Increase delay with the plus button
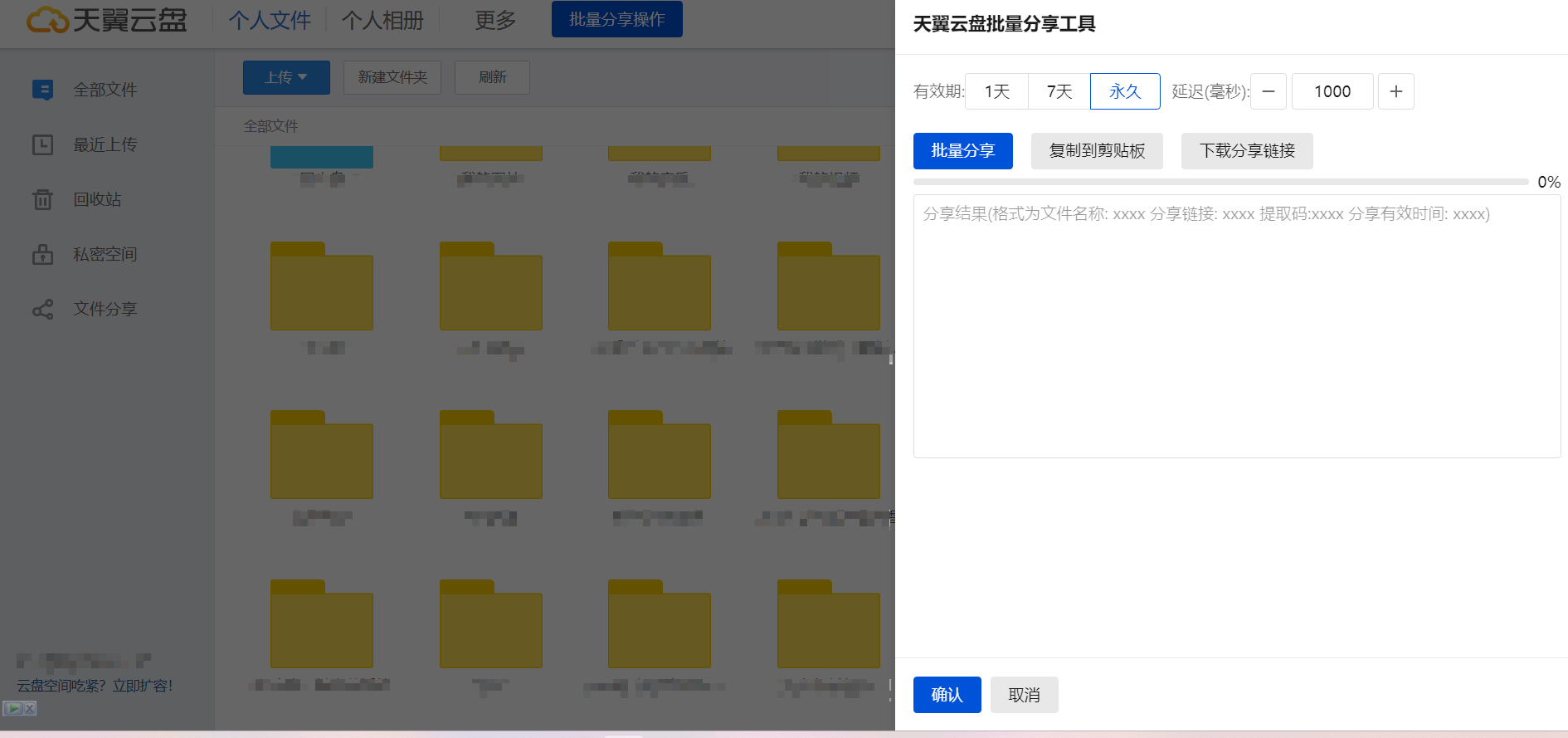This screenshot has height=738, width=1568. (1396, 91)
